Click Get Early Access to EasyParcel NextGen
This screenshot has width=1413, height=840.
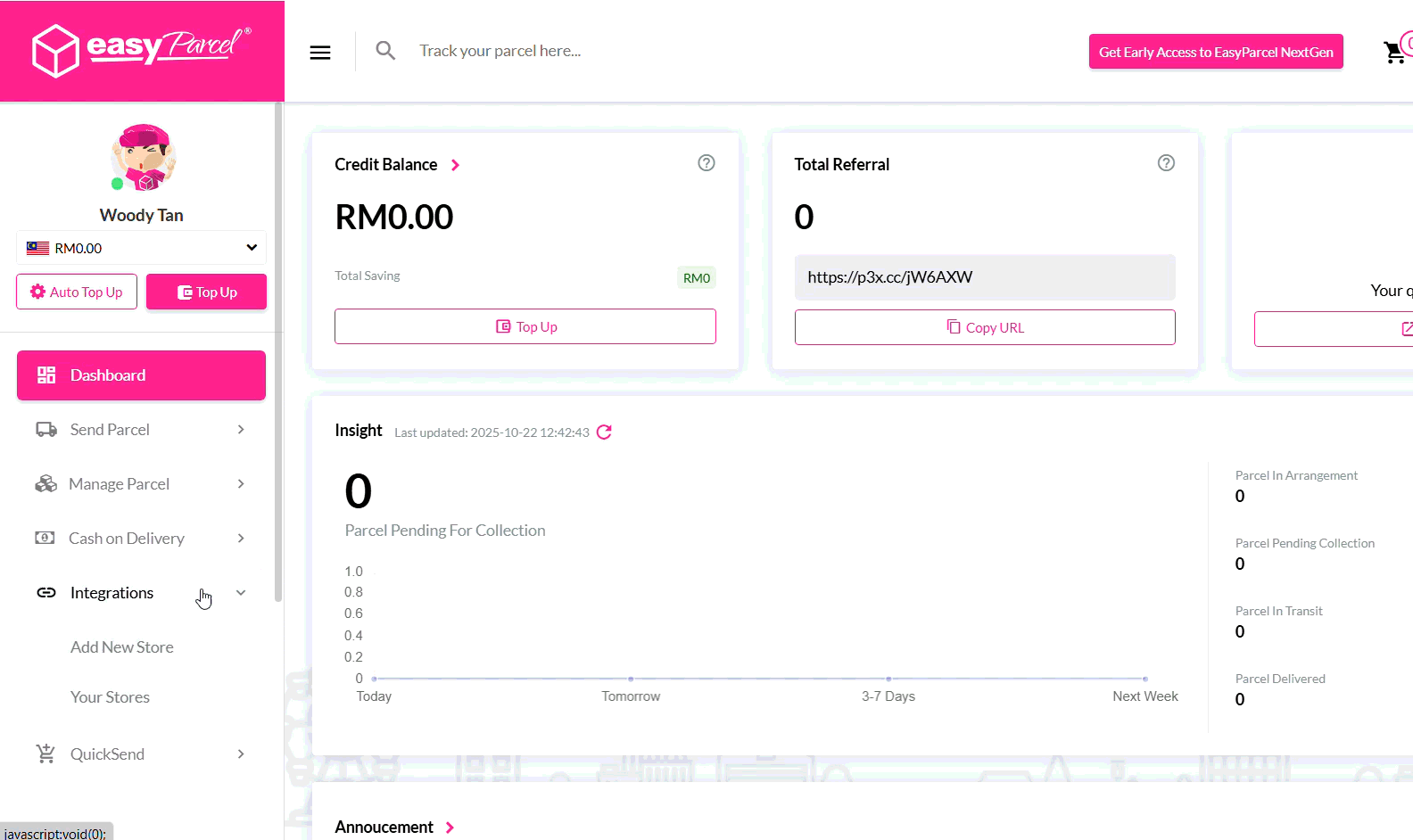(1216, 53)
